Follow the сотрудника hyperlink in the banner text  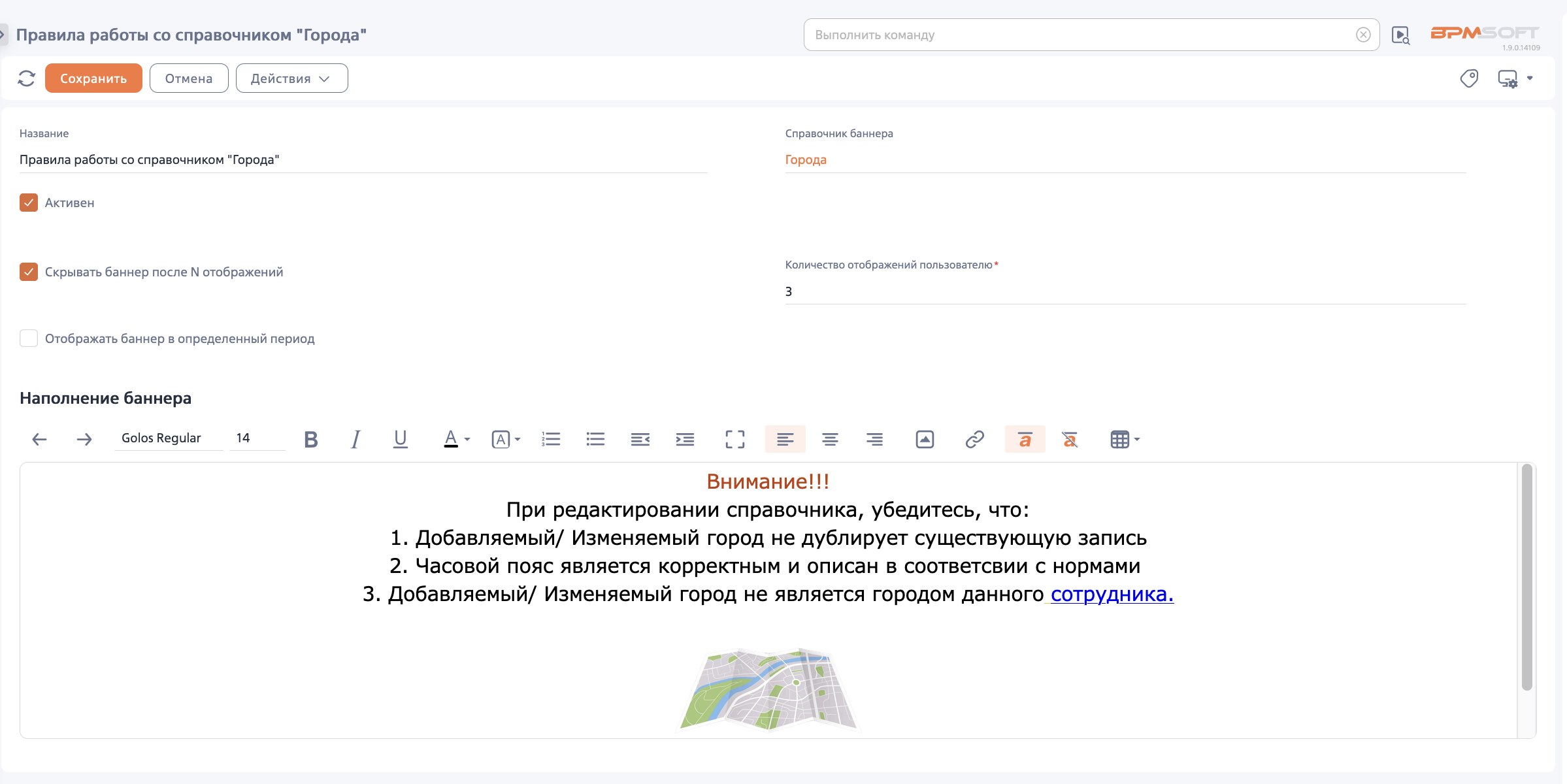1112,594
